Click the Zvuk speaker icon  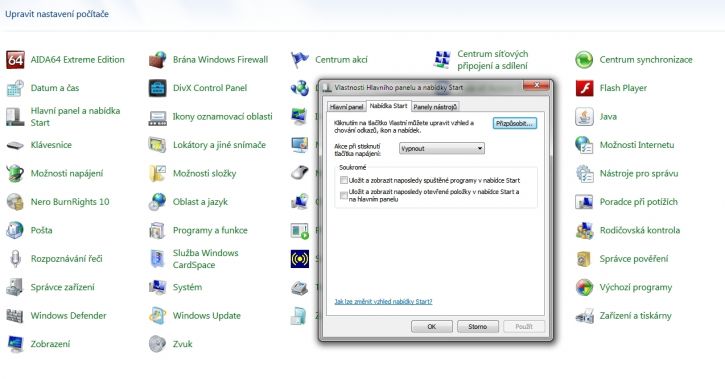(x=158, y=344)
